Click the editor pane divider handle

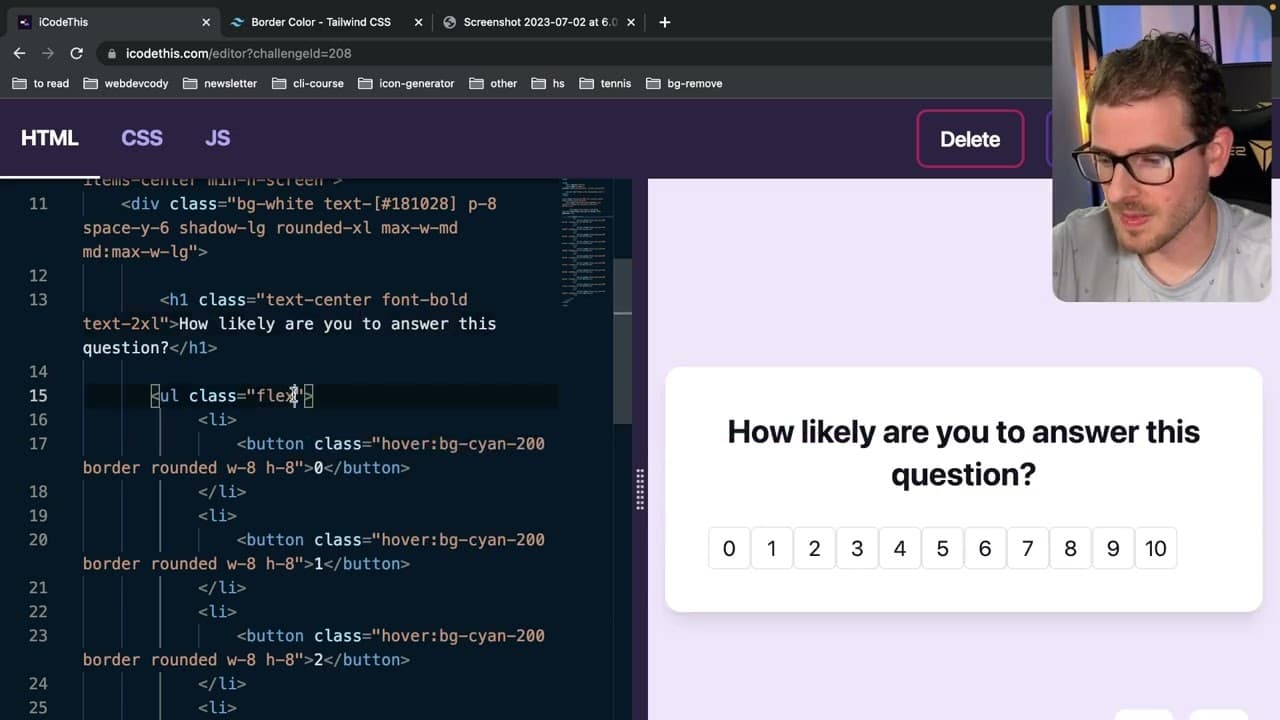pos(640,490)
